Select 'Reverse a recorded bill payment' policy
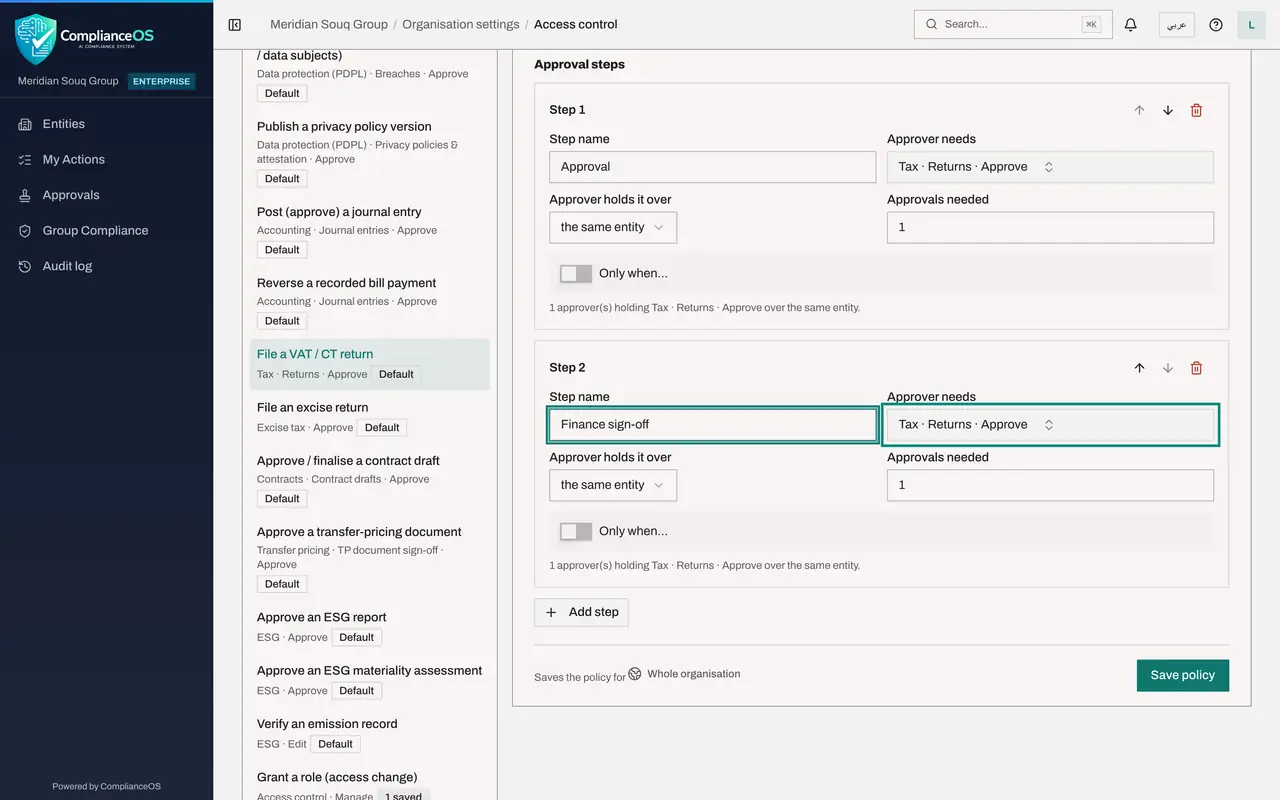Viewport: 1280px width, 800px height. [369, 302]
